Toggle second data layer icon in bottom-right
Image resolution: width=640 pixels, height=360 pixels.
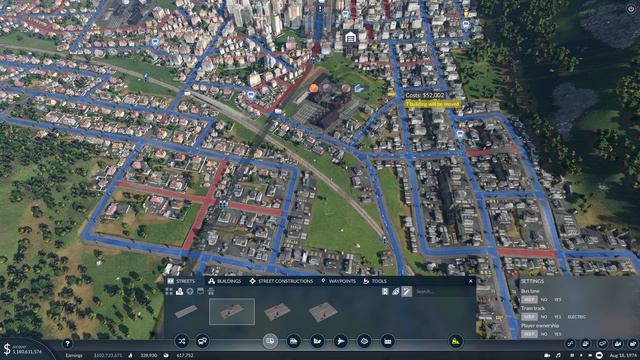tap(586, 344)
